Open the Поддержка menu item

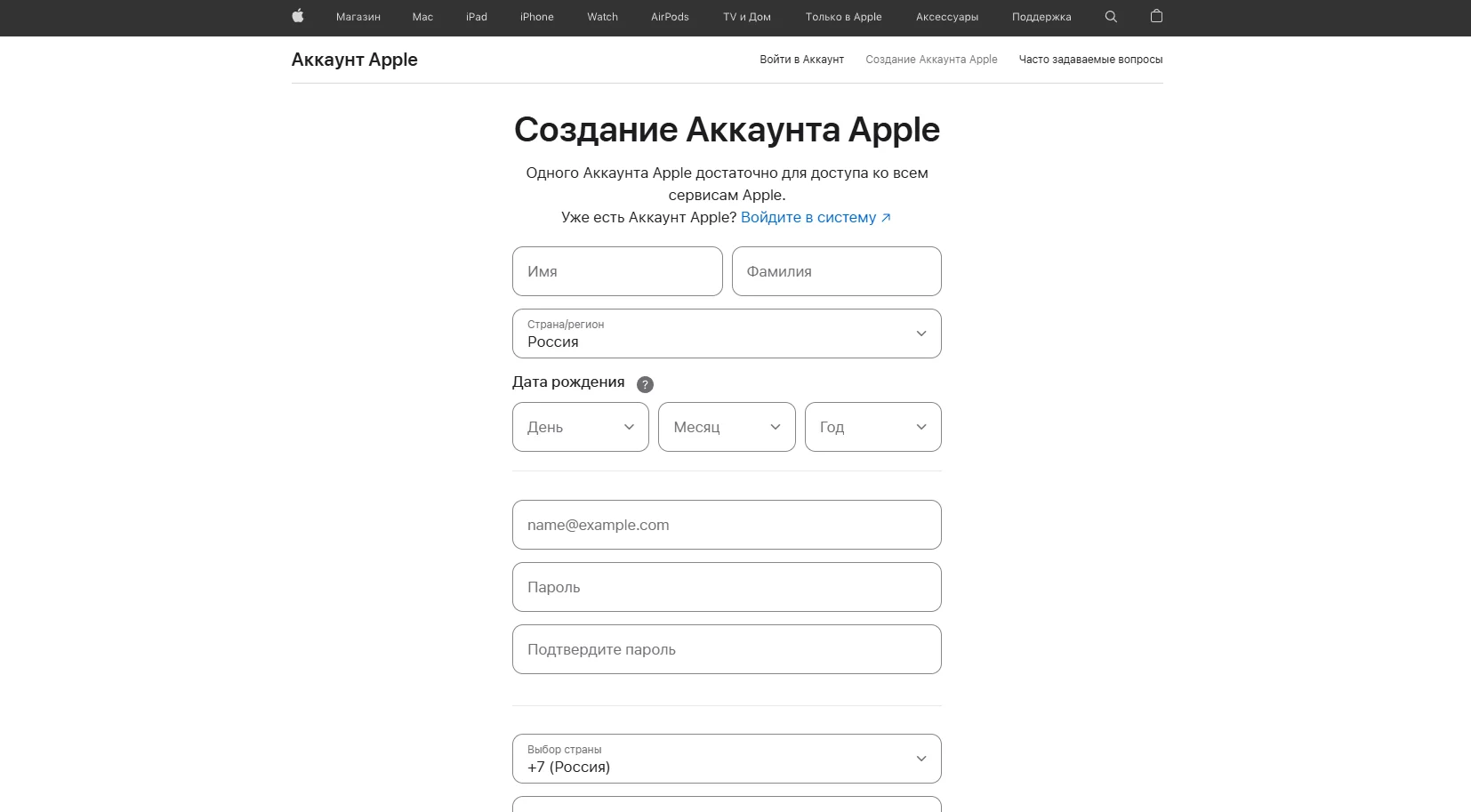[1041, 17]
